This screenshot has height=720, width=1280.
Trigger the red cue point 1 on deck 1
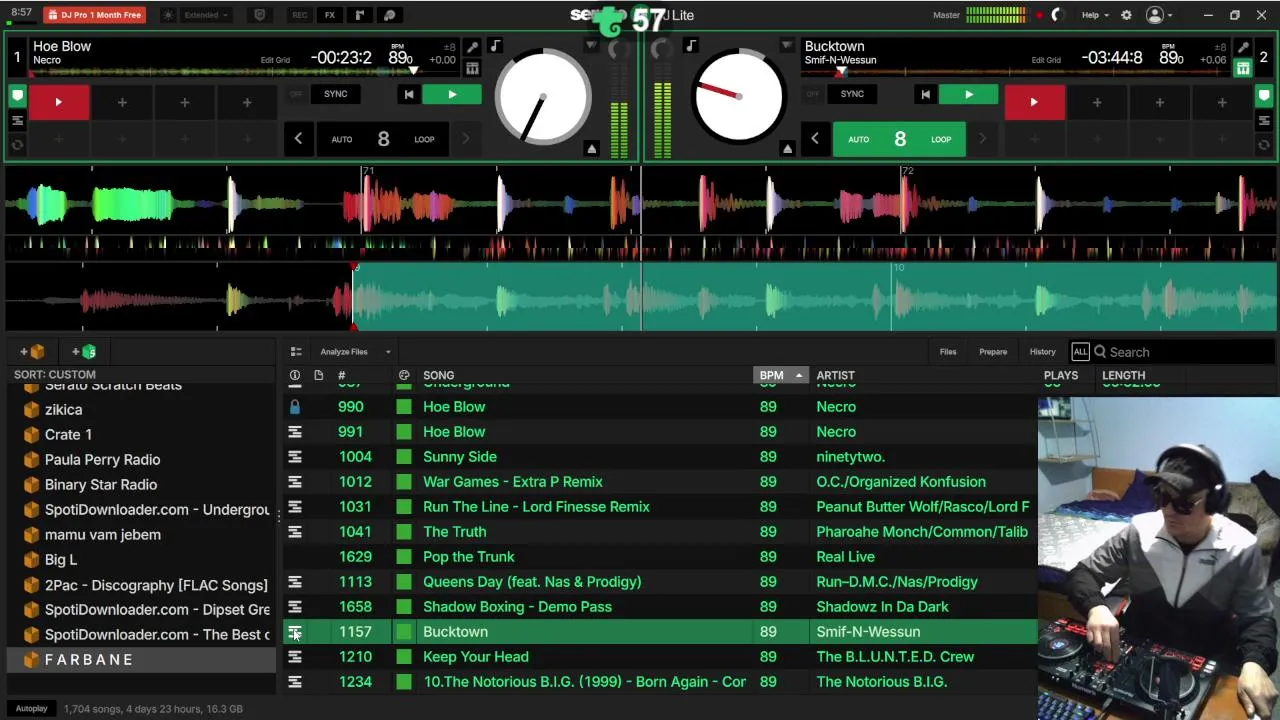click(58, 102)
